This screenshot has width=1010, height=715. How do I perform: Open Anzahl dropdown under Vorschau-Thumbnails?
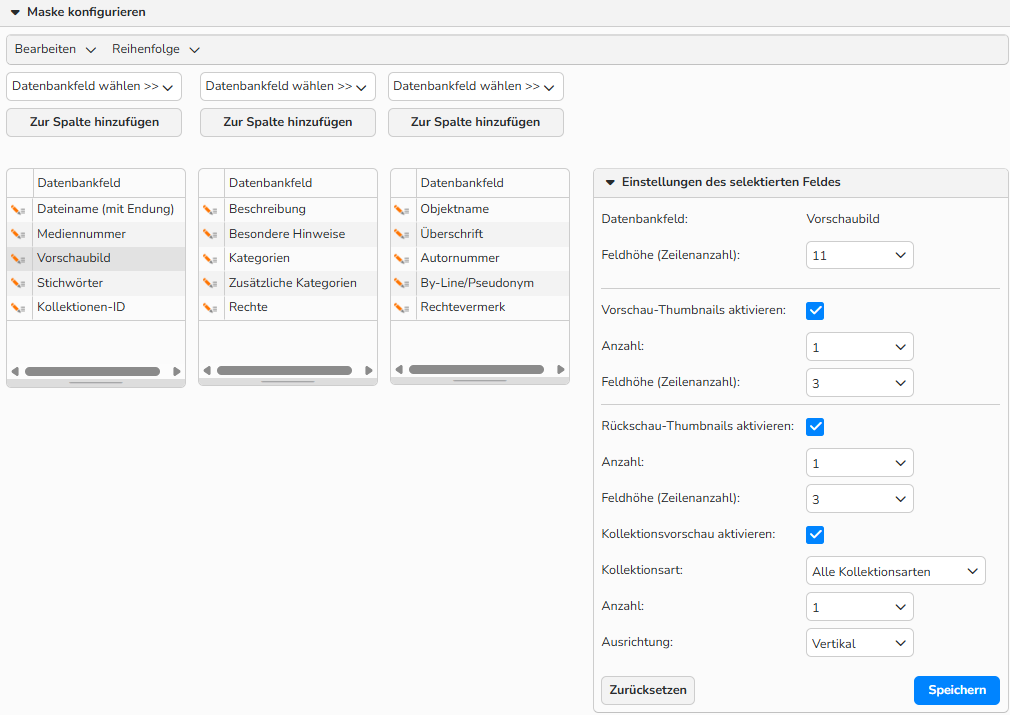[x=859, y=347]
